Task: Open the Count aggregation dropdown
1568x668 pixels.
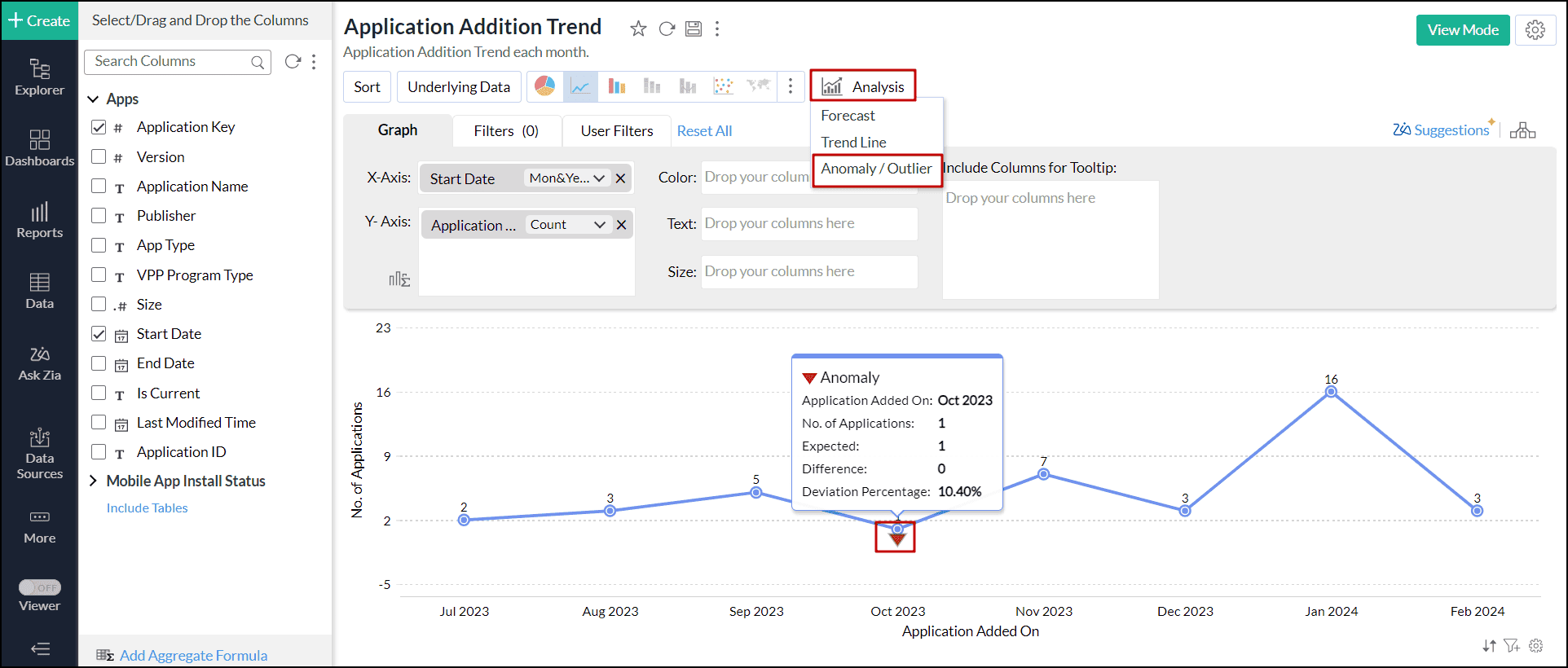Action: click(567, 225)
